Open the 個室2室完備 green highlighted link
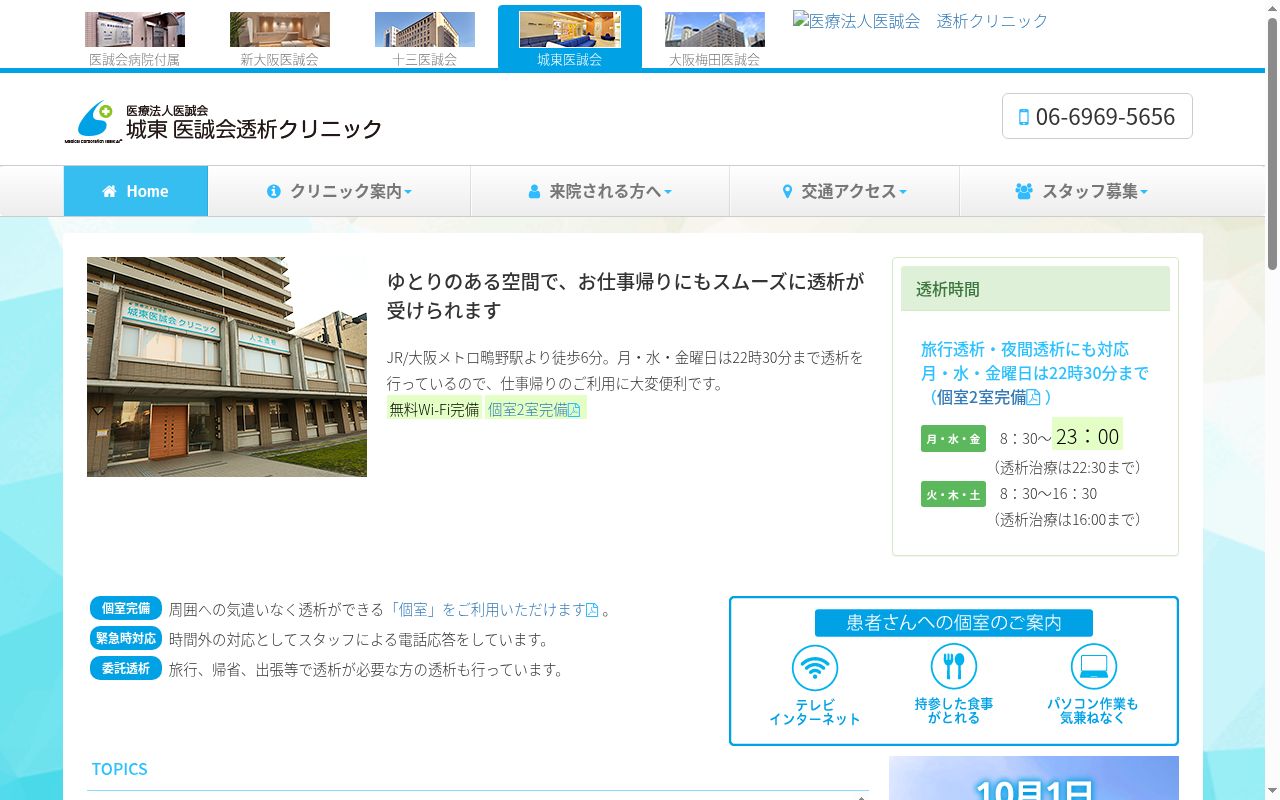The width and height of the screenshot is (1280, 800). 535,409
